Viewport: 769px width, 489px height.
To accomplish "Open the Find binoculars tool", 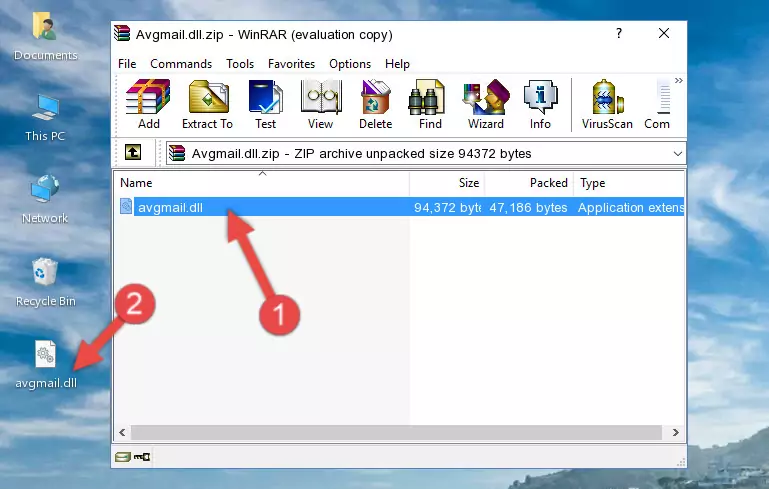I will [430, 104].
